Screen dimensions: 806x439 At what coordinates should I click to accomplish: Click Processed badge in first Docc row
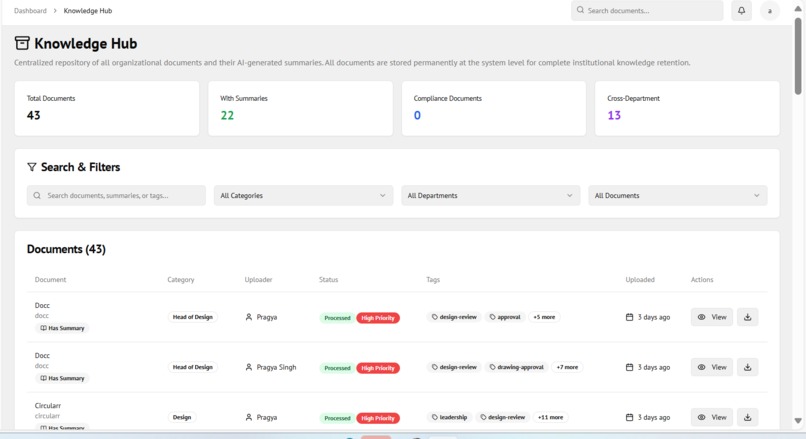point(337,318)
